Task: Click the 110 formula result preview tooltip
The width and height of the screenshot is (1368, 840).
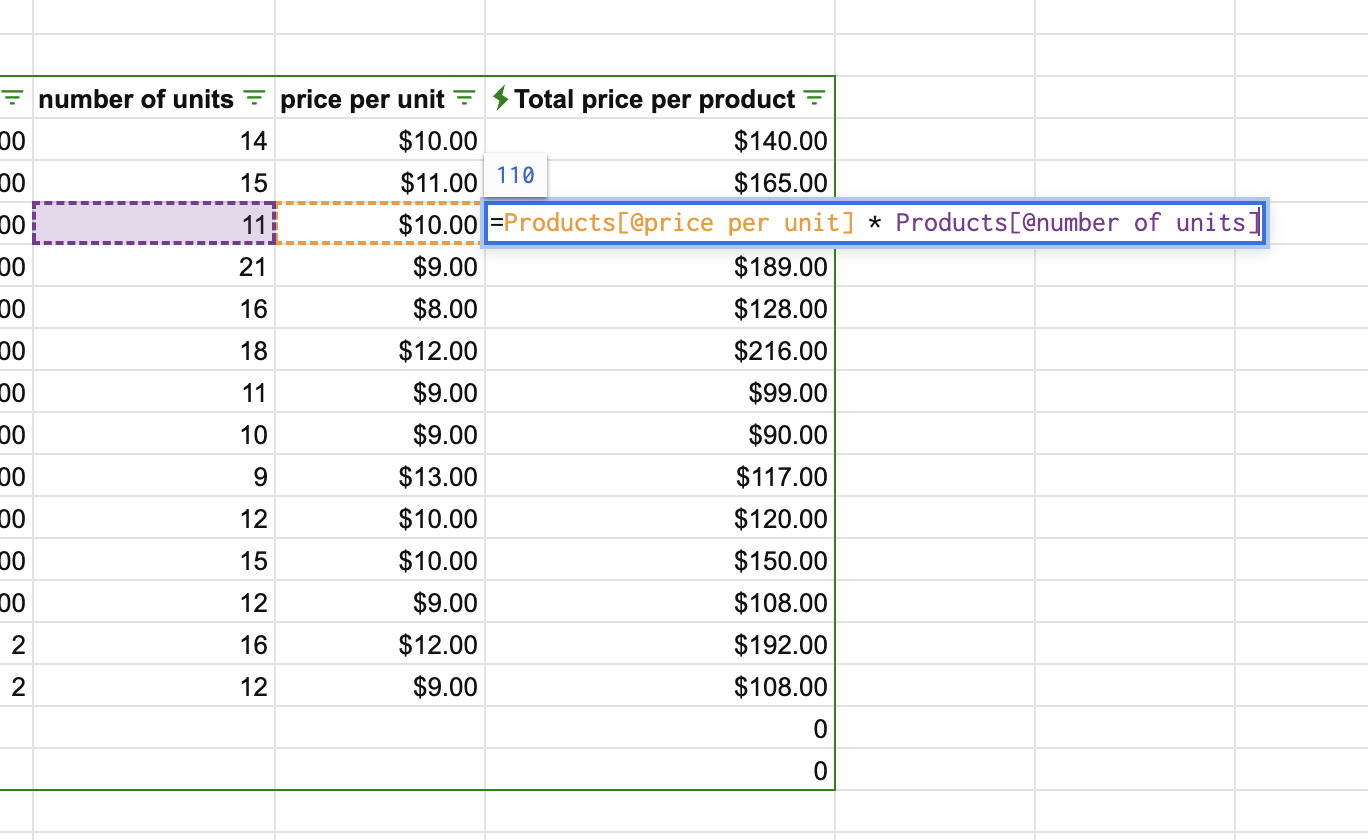Action: 515,175
